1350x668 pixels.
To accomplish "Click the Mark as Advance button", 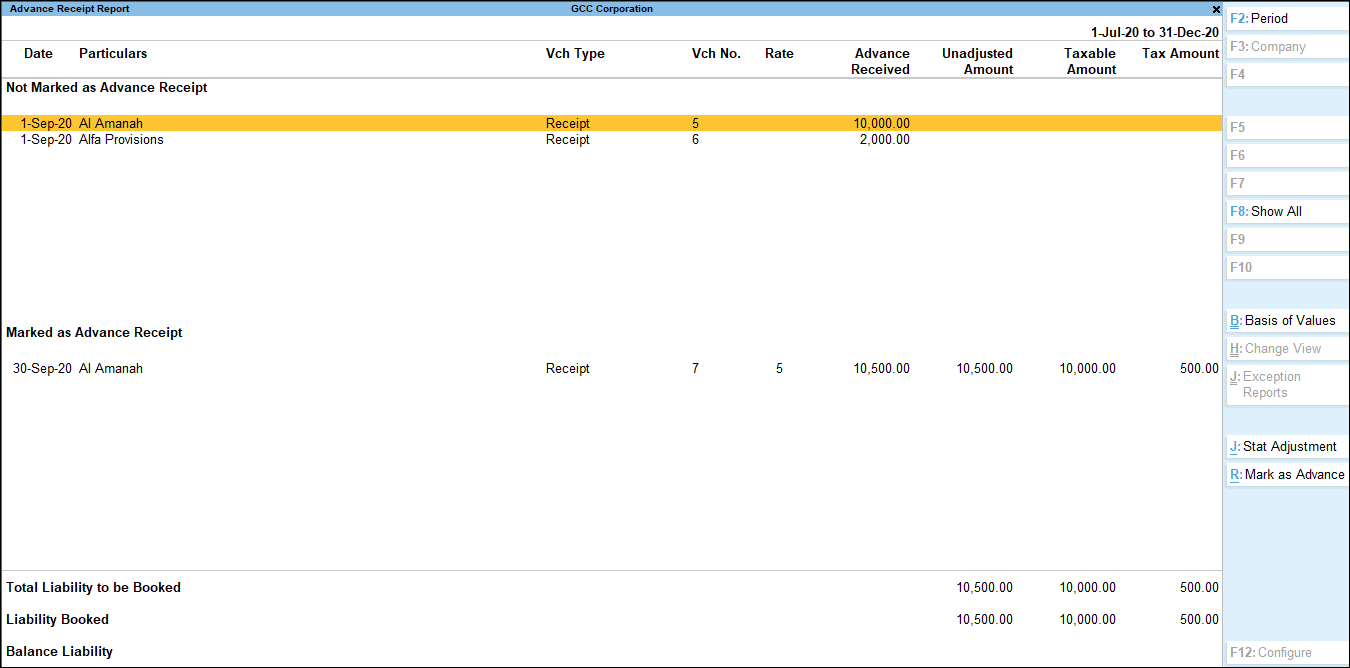I will (x=1287, y=475).
